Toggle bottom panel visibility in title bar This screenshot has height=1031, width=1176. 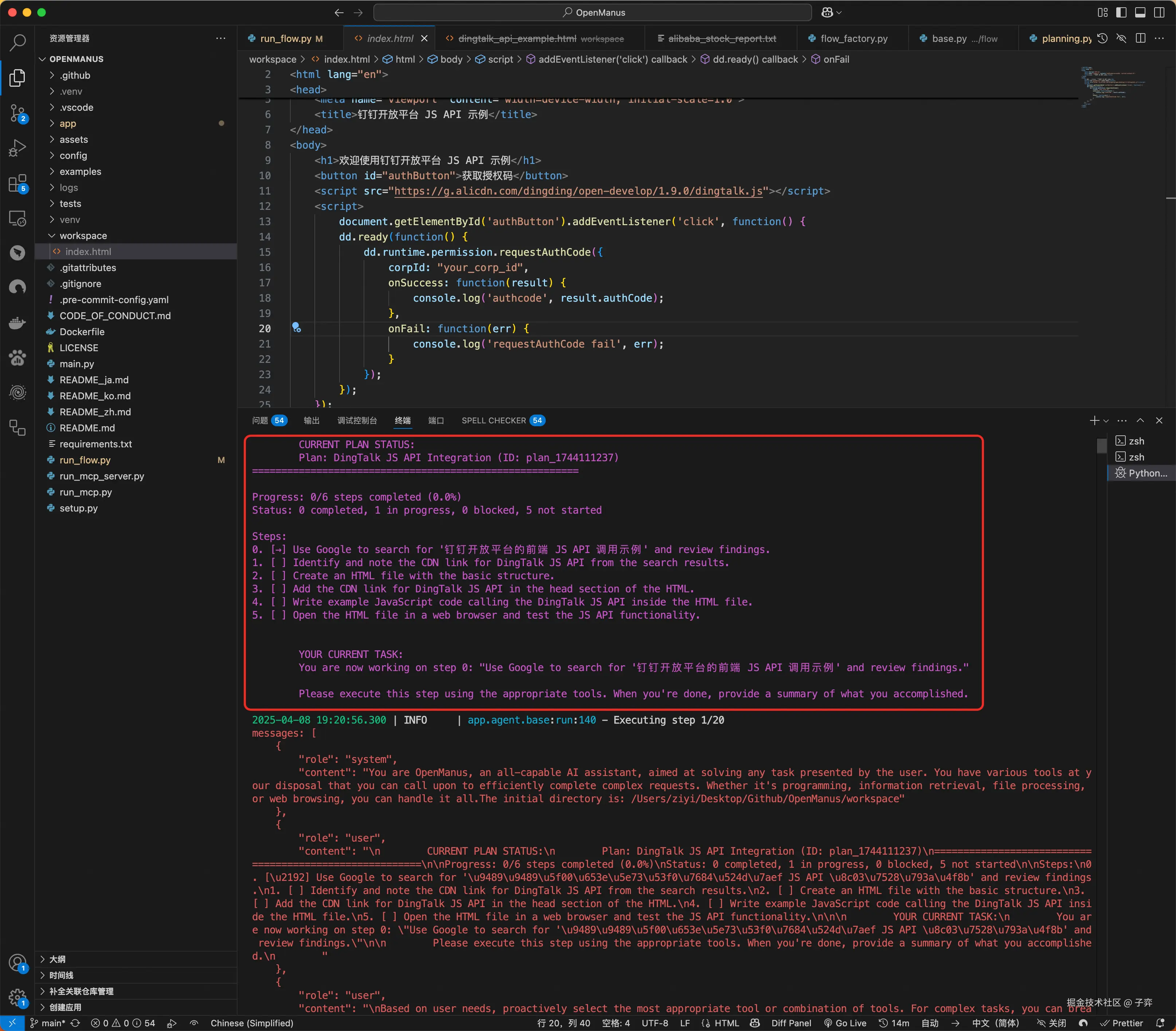click(1140, 12)
